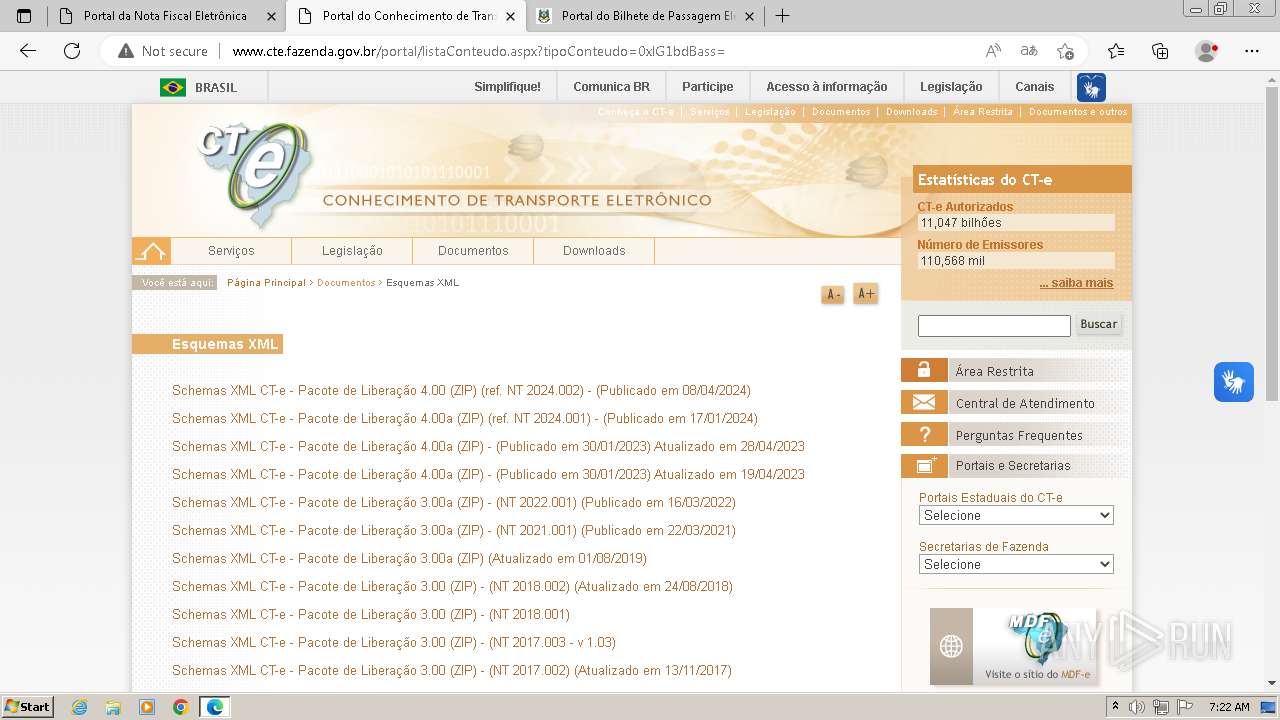
Task: Reload the page with refresh icon
Action: (72, 51)
